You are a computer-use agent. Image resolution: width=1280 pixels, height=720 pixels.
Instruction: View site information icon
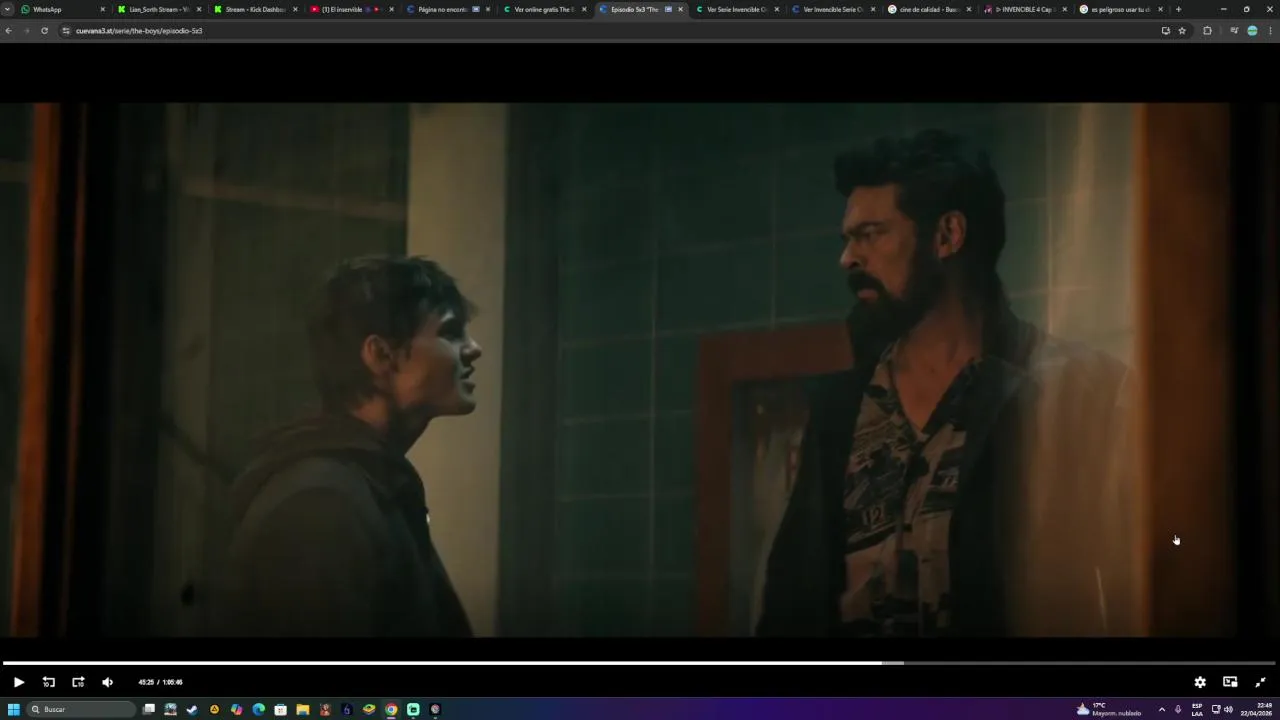66,31
